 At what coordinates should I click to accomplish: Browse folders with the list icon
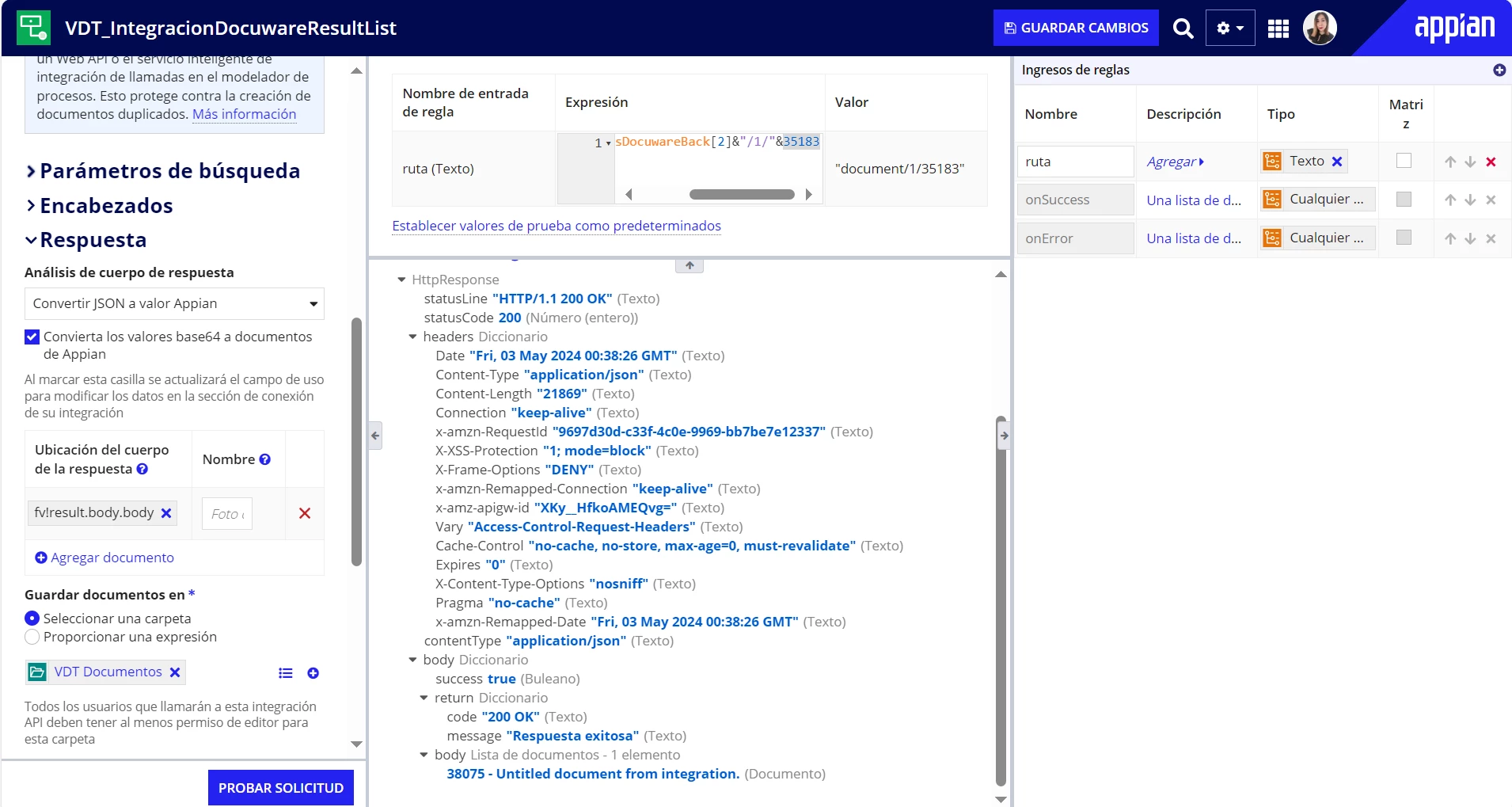286,673
